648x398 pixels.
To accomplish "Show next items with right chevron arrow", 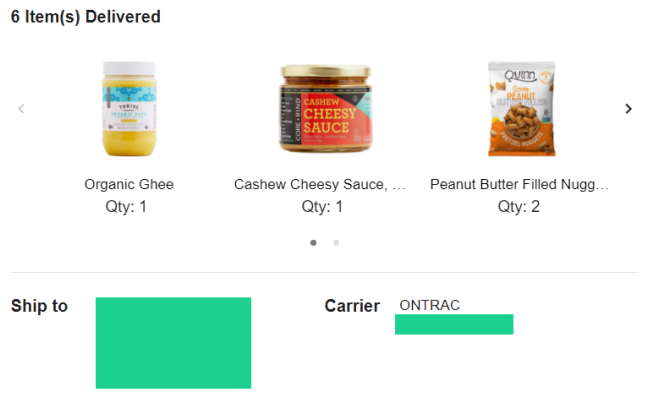I will coord(628,109).
